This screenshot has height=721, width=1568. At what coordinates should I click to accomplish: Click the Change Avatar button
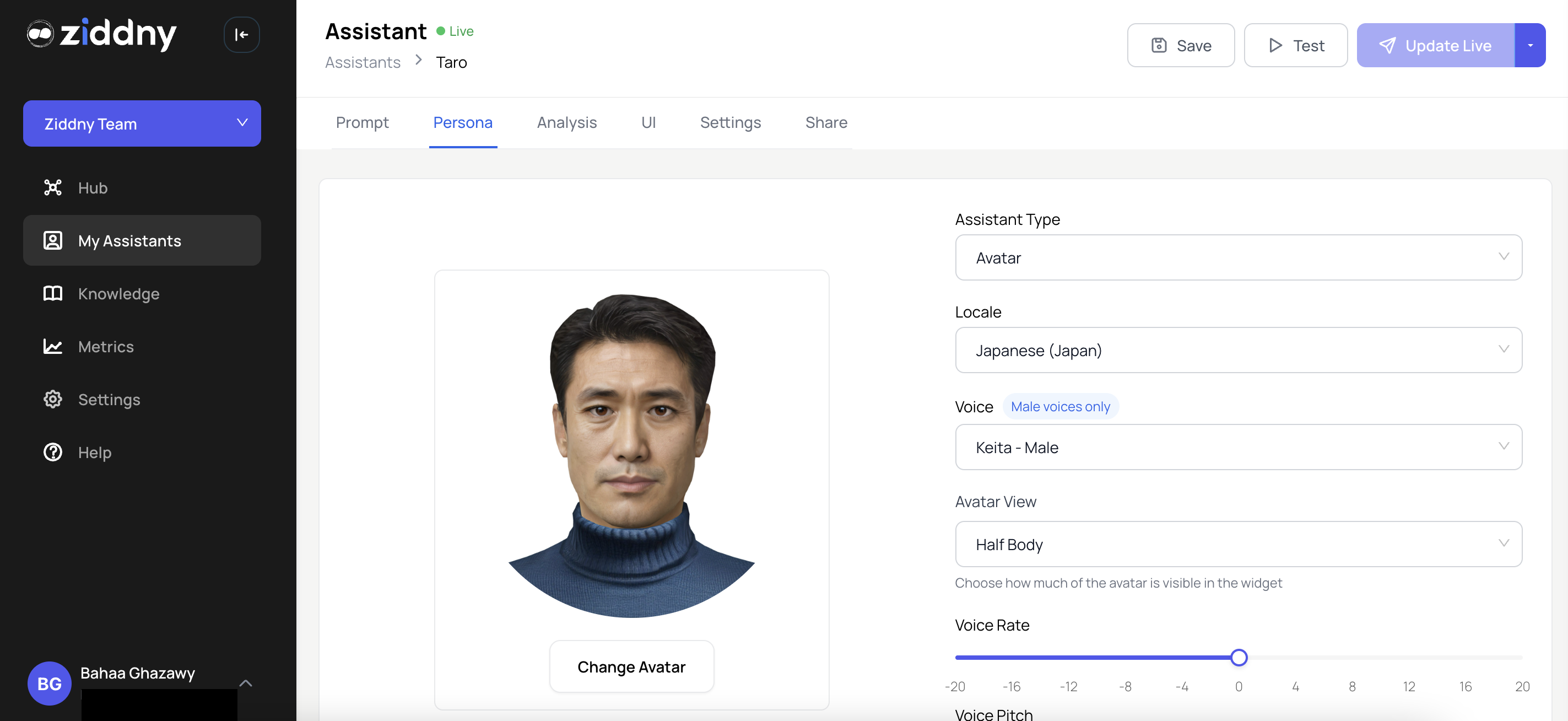(631, 667)
